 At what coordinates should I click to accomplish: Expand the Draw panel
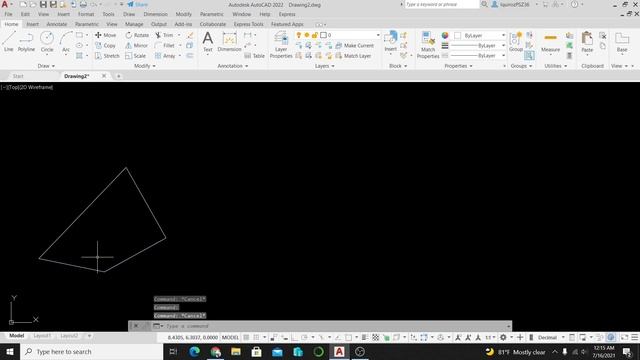pos(46,66)
